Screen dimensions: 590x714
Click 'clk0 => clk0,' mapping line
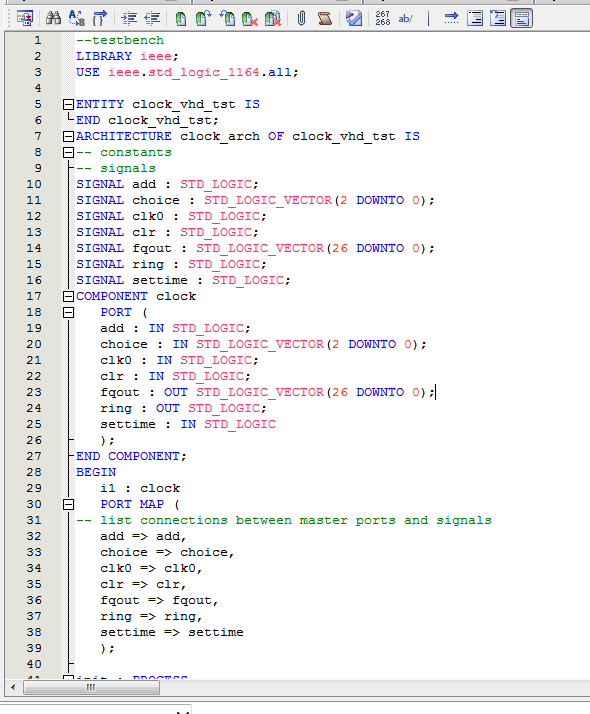151,568
